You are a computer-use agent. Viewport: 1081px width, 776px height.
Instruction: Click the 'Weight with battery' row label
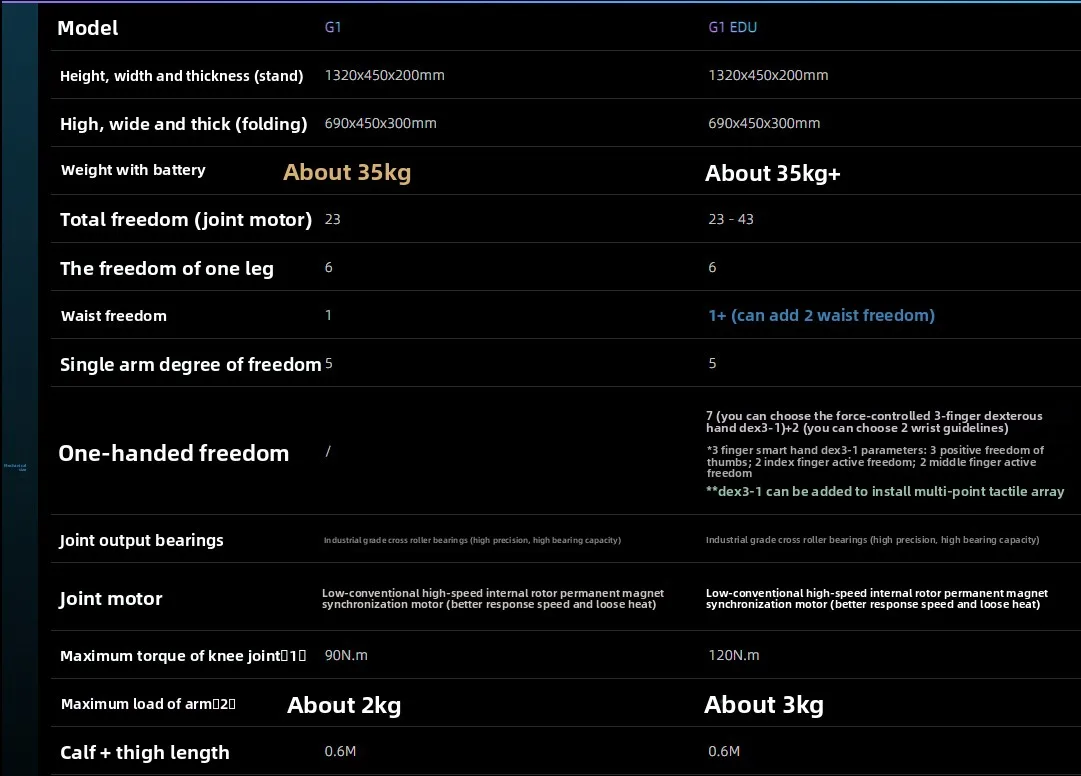(x=133, y=170)
